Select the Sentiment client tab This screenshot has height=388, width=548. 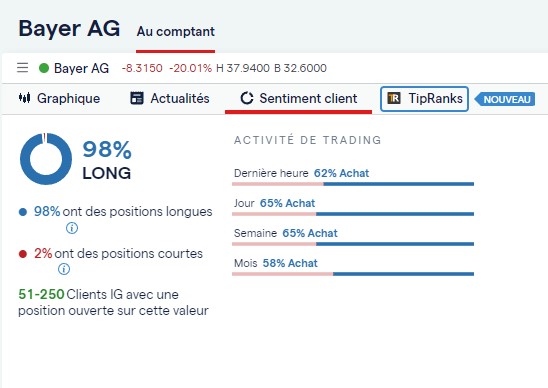(x=298, y=99)
